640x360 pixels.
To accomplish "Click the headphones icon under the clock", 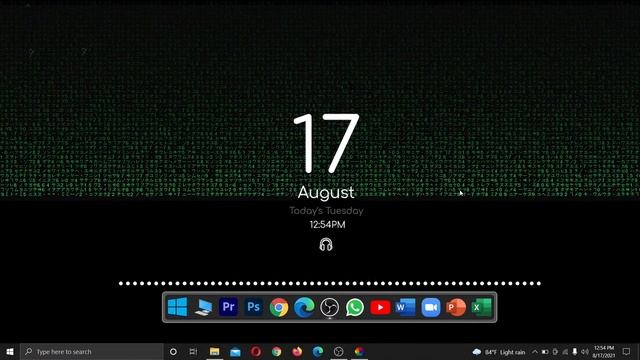I will click(x=326, y=244).
